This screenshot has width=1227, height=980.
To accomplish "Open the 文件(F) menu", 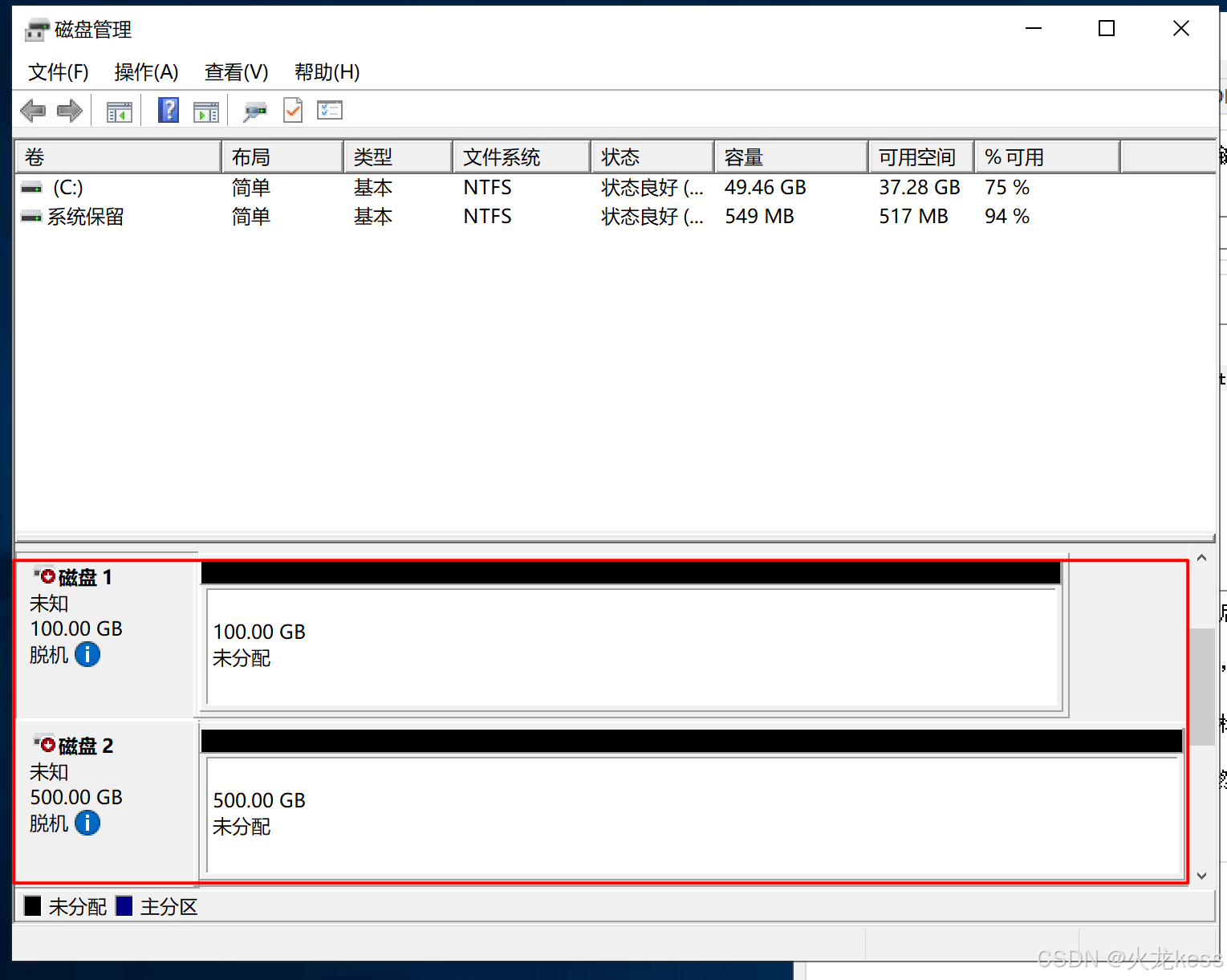I will 59,72.
